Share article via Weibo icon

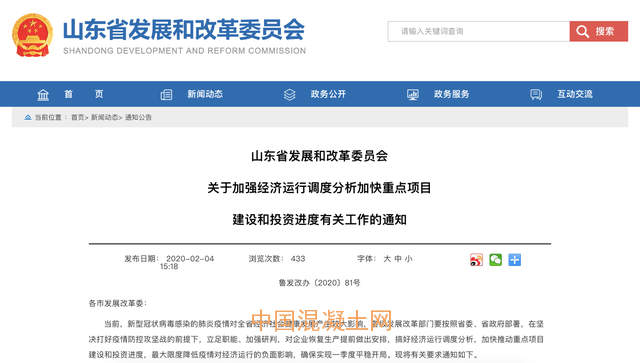pos(476,260)
